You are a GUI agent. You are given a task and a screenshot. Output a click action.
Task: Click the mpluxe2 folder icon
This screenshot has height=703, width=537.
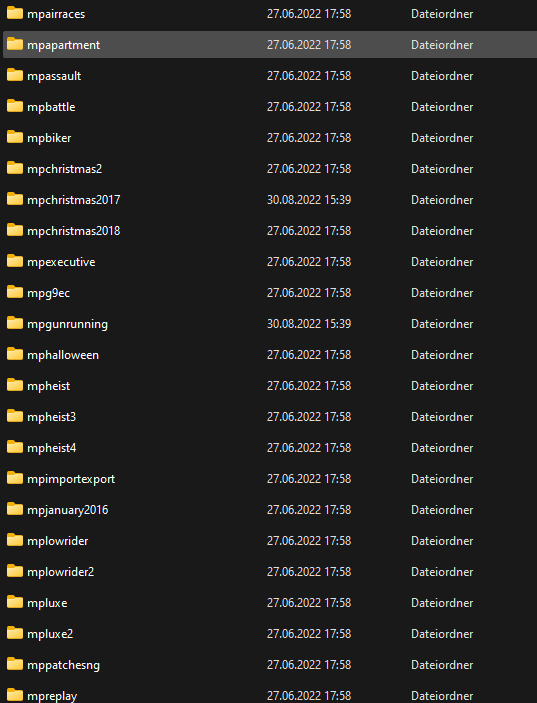pos(15,634)
